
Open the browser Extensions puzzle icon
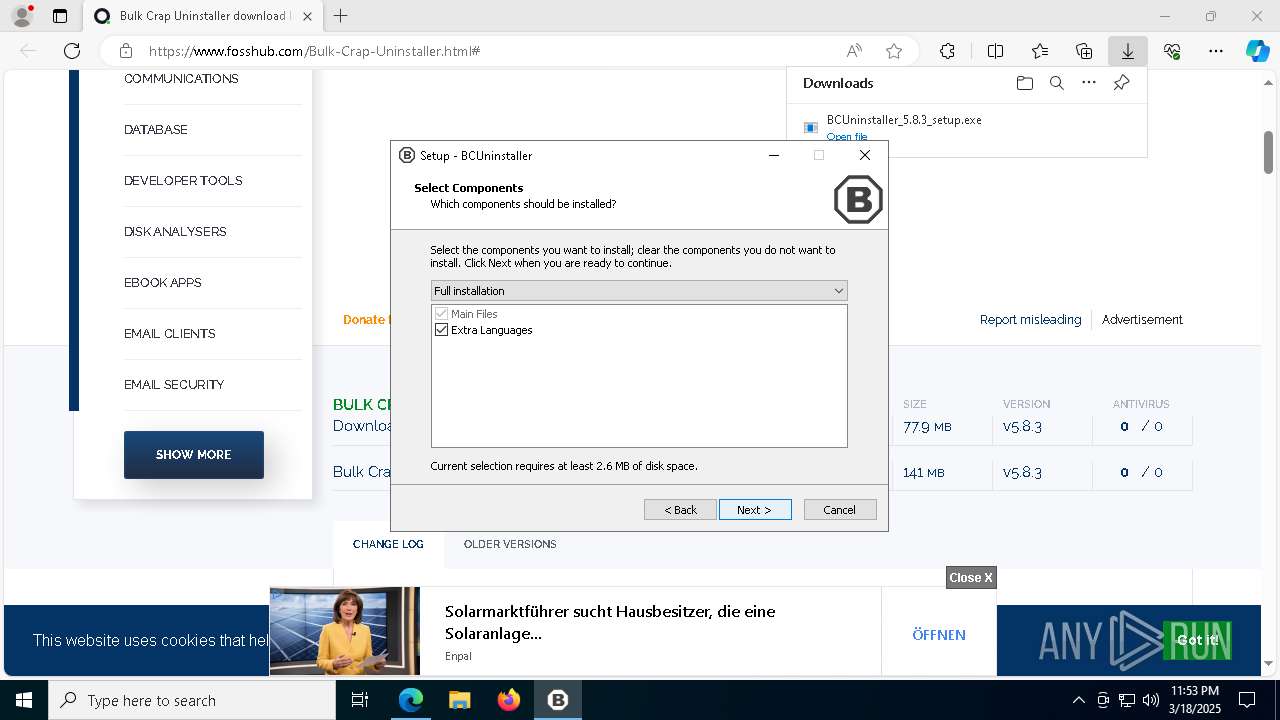(x=947, y=51)
